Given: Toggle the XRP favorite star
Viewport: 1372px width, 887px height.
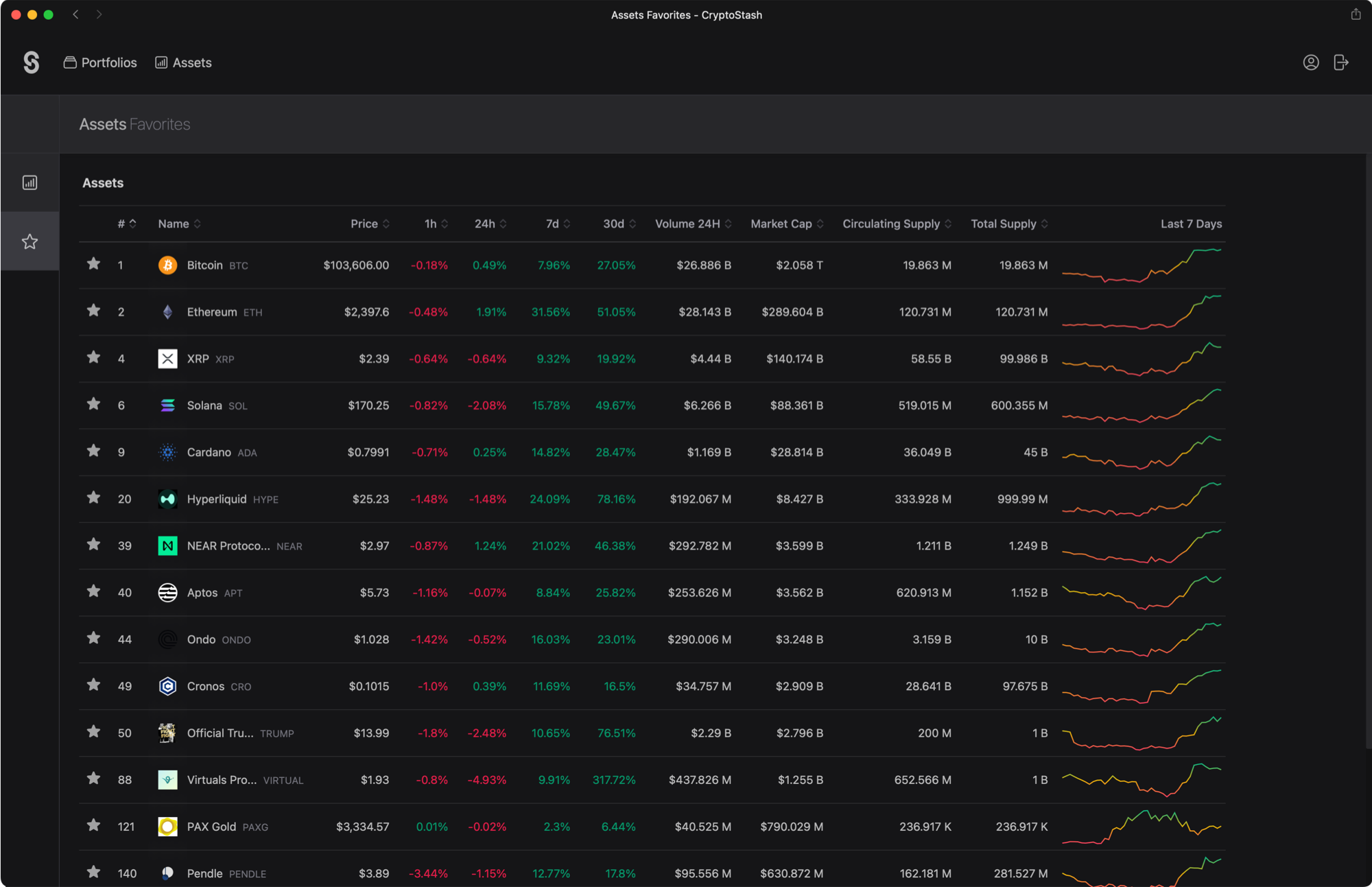Looking at the screenshot, I should 94,357.
